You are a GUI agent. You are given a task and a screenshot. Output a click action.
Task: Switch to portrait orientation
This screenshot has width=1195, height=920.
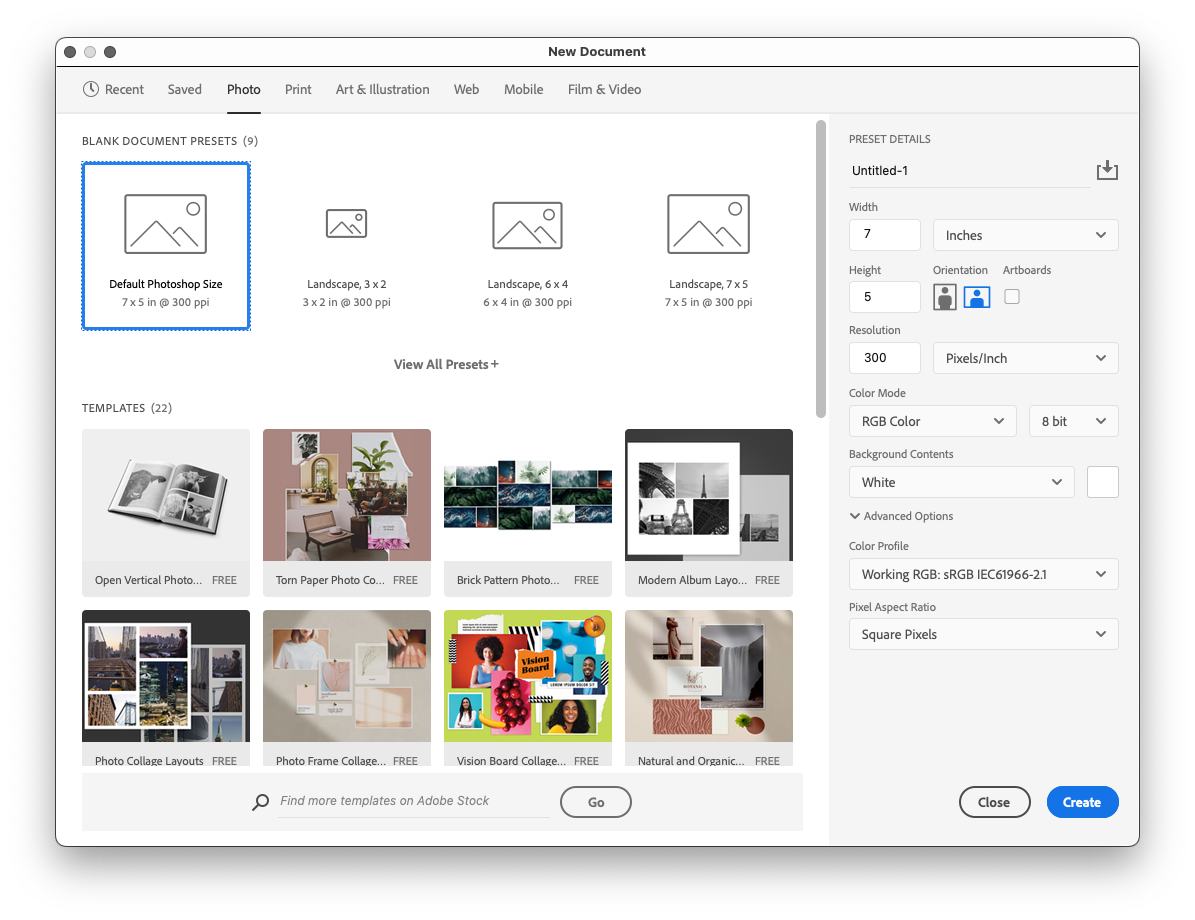pos(944,297)
